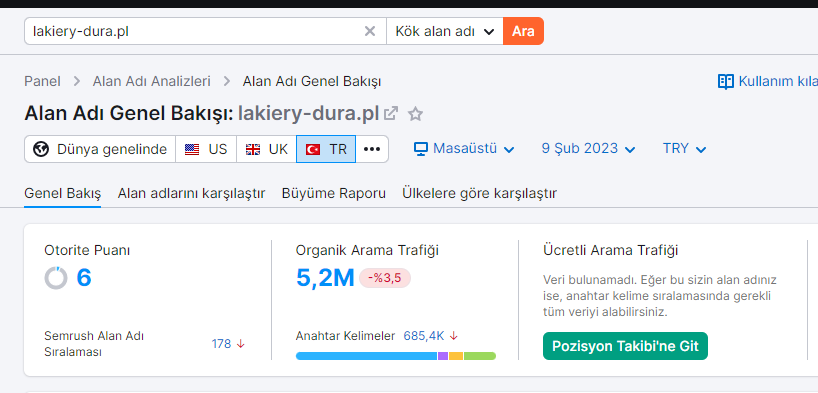Click the Otorite Puanı value 6
The image size is (818, 393).
(x=84, y=278)
